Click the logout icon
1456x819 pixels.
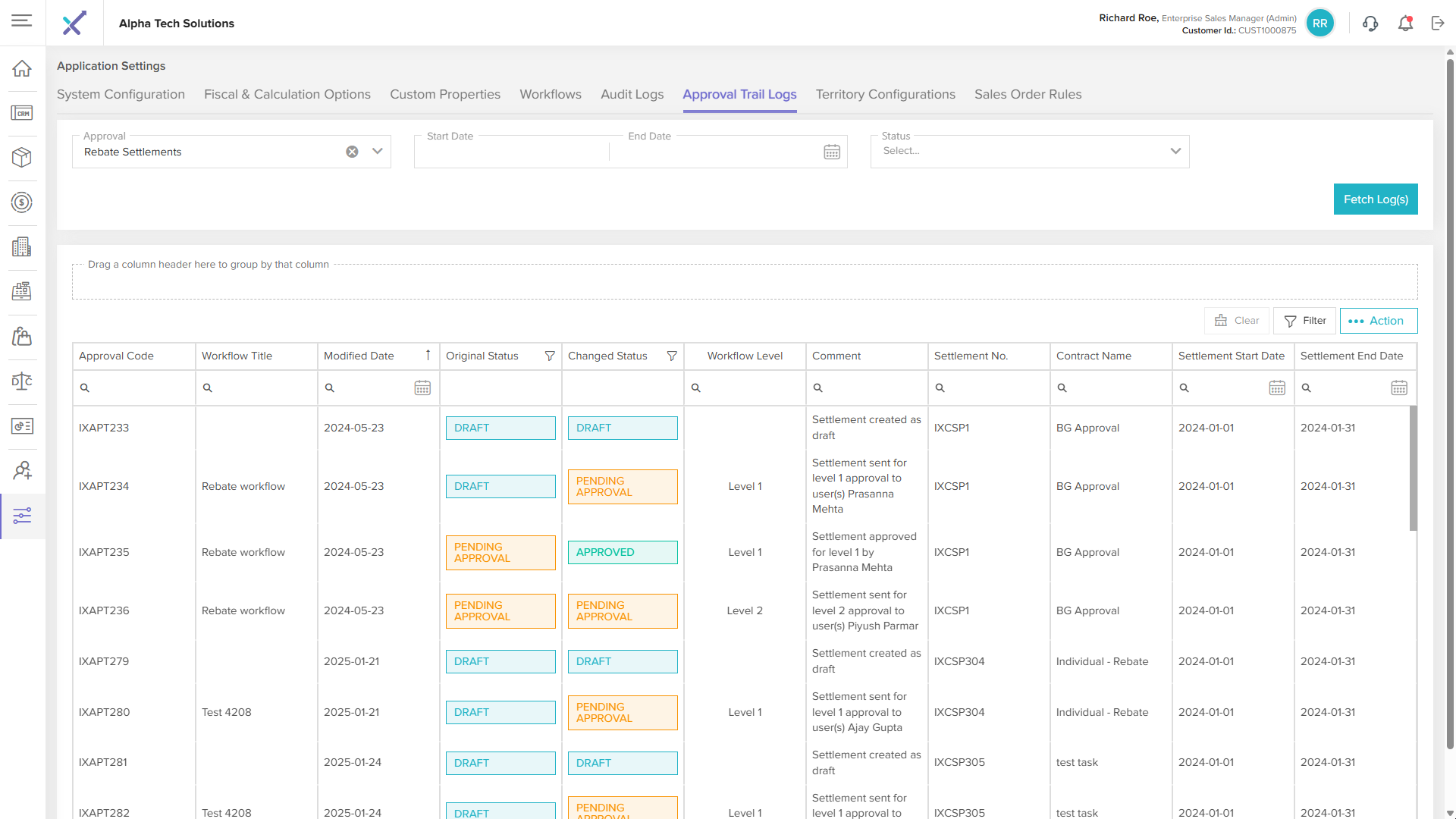pyautogui.click(x=1438, y=24)
